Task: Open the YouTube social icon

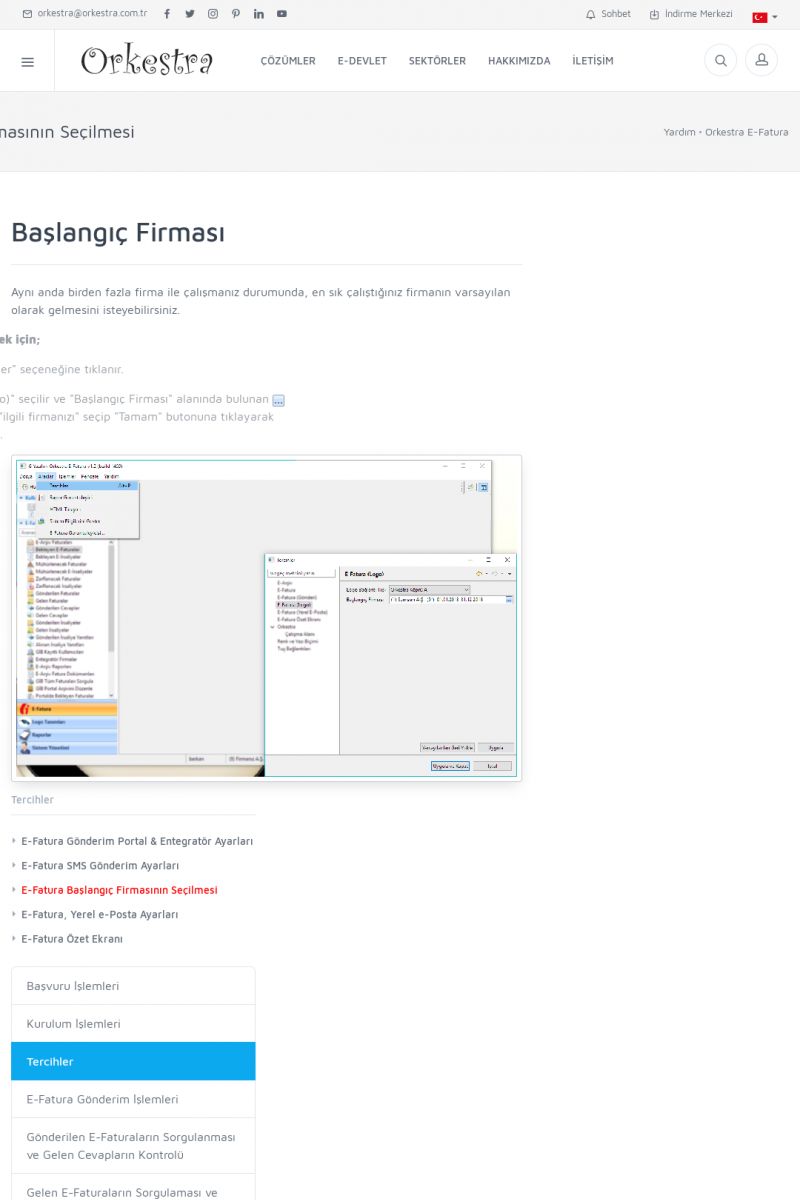Action: [x=282, y=14]
